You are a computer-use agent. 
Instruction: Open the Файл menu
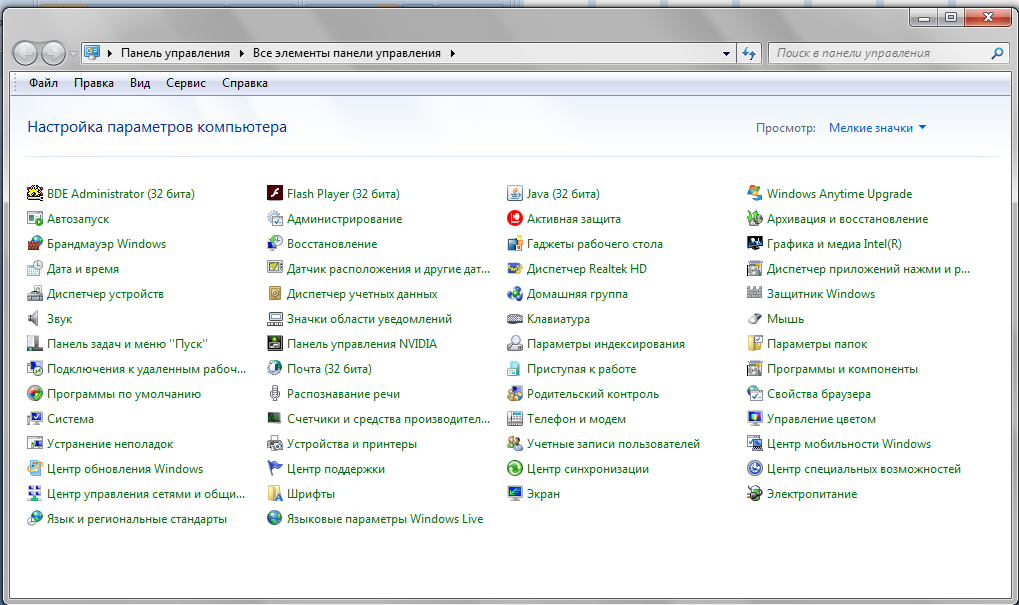tap(44, 83)
